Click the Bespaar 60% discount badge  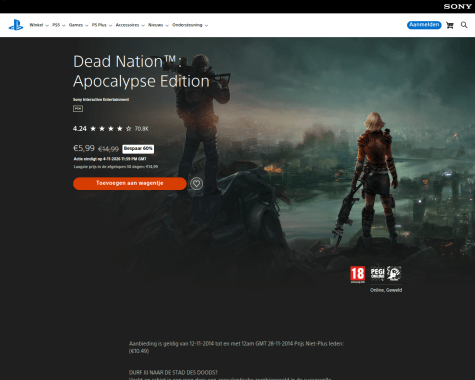coord(138,149)
